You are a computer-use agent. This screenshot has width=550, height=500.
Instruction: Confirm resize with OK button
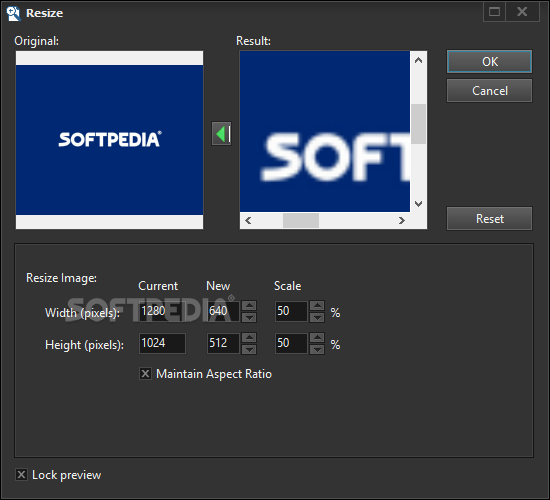(x=489, y=62)
